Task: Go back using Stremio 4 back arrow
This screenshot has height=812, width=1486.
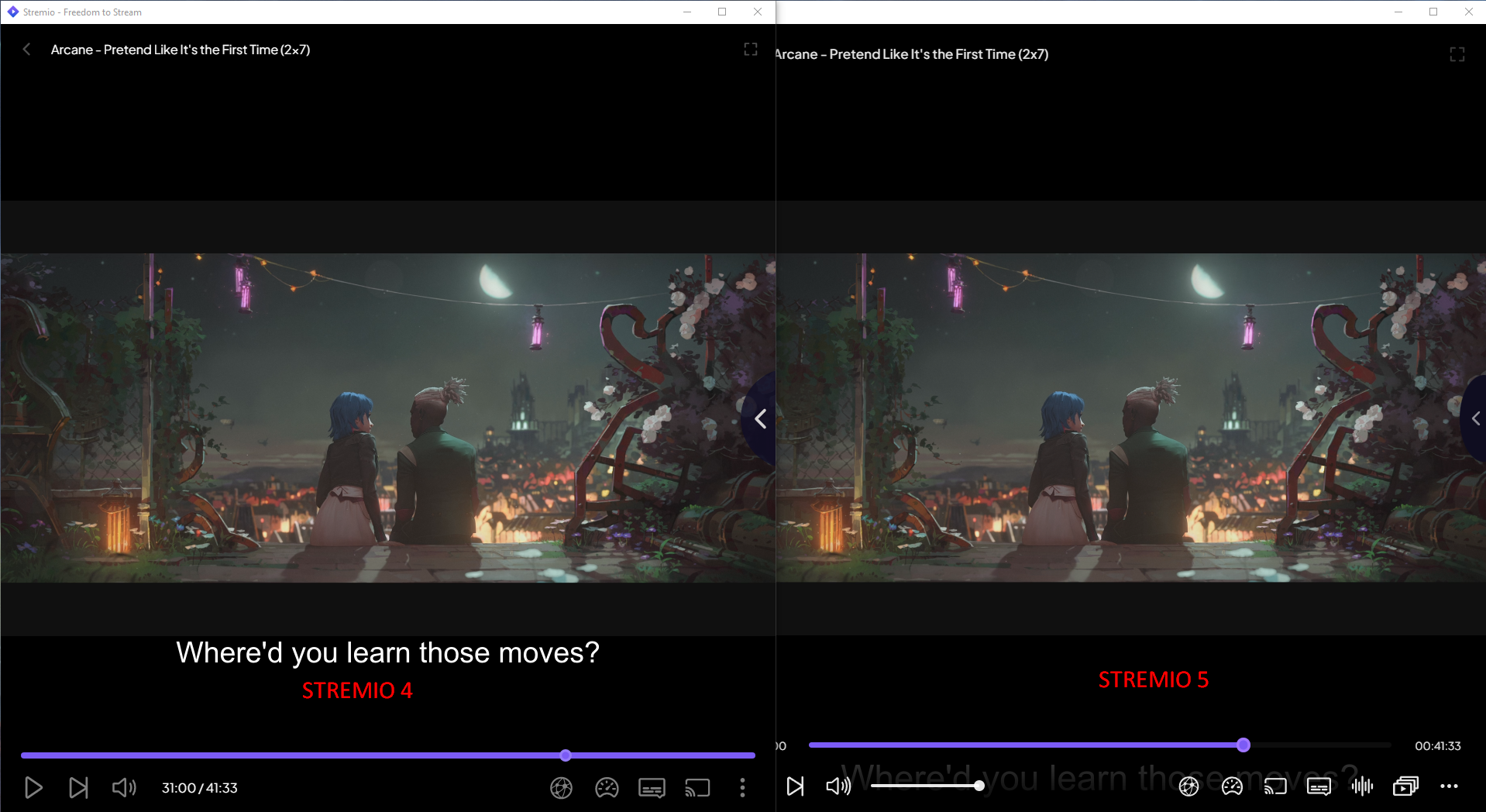Action: coord(26,50)
